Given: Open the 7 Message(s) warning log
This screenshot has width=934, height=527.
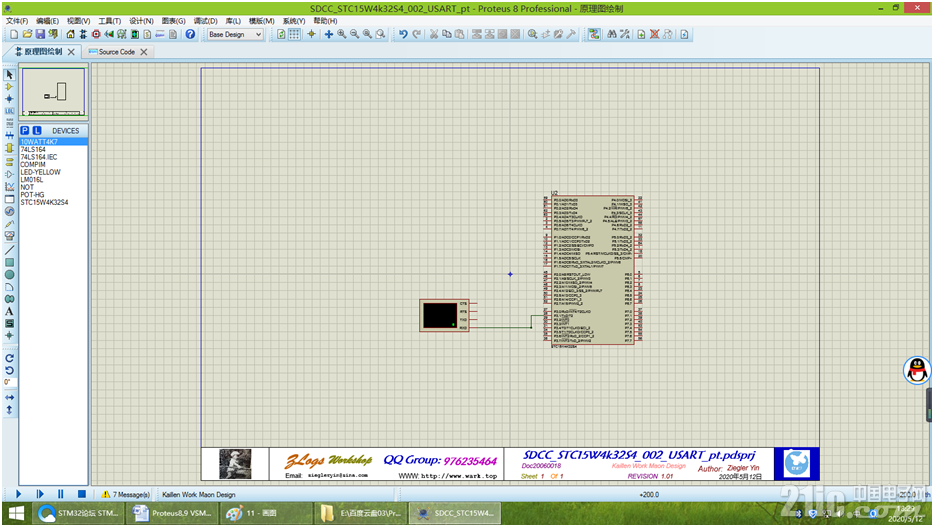Looking at the screenshot, I should (126, 494).
